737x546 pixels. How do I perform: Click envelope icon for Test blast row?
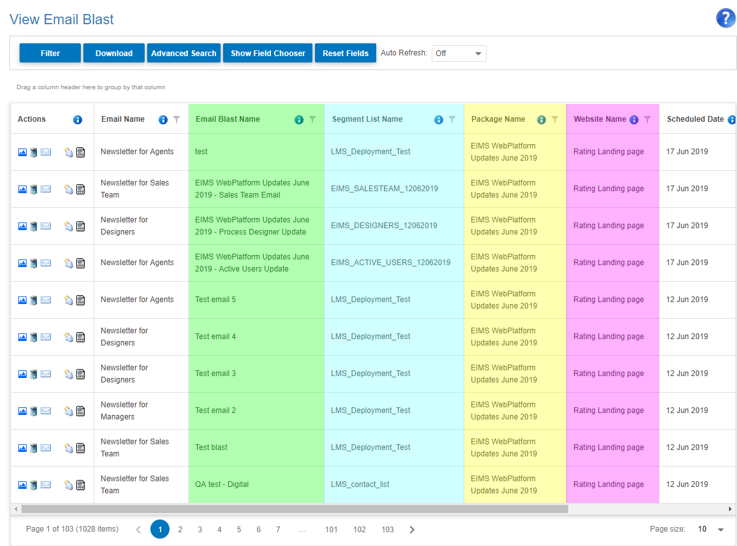click(46, 448)
